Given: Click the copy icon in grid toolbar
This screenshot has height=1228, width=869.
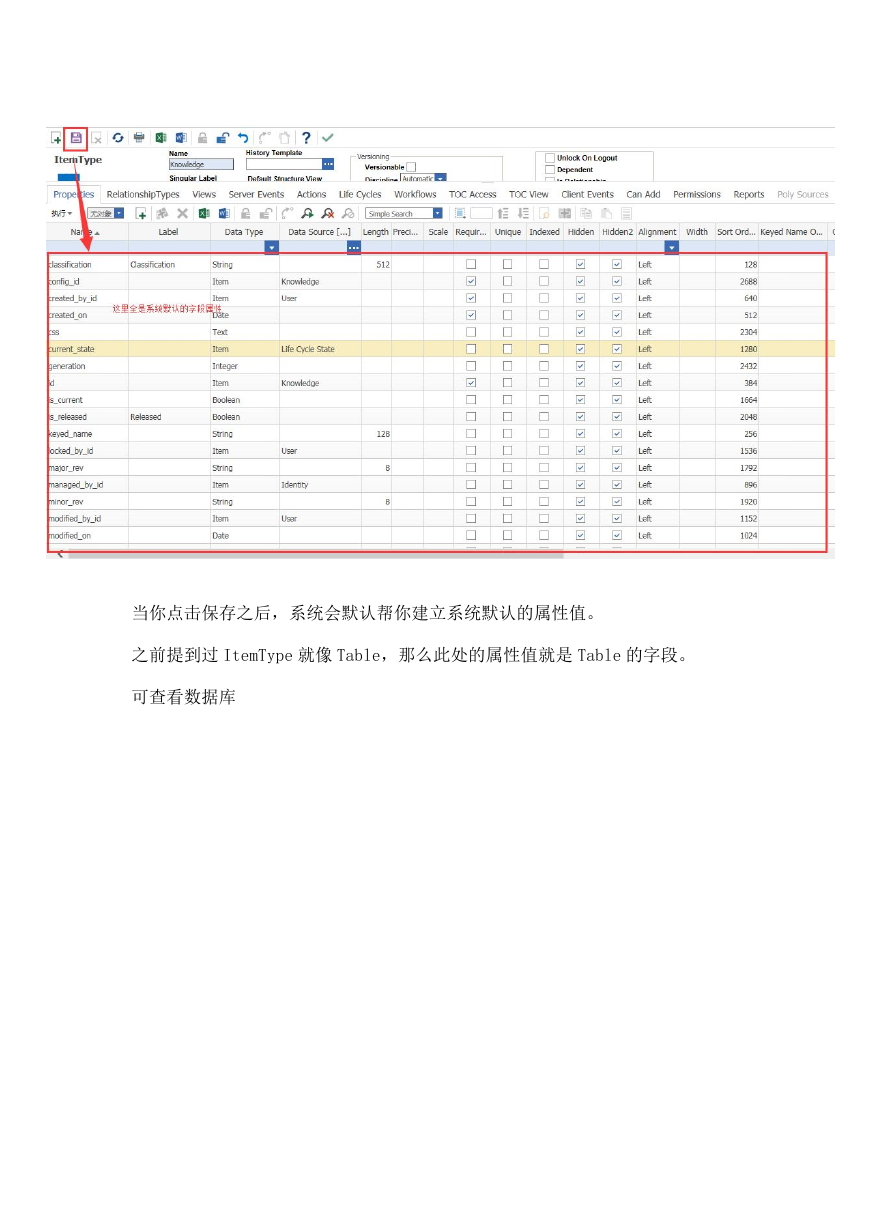Looking at the screenshot, I should 585,213.
